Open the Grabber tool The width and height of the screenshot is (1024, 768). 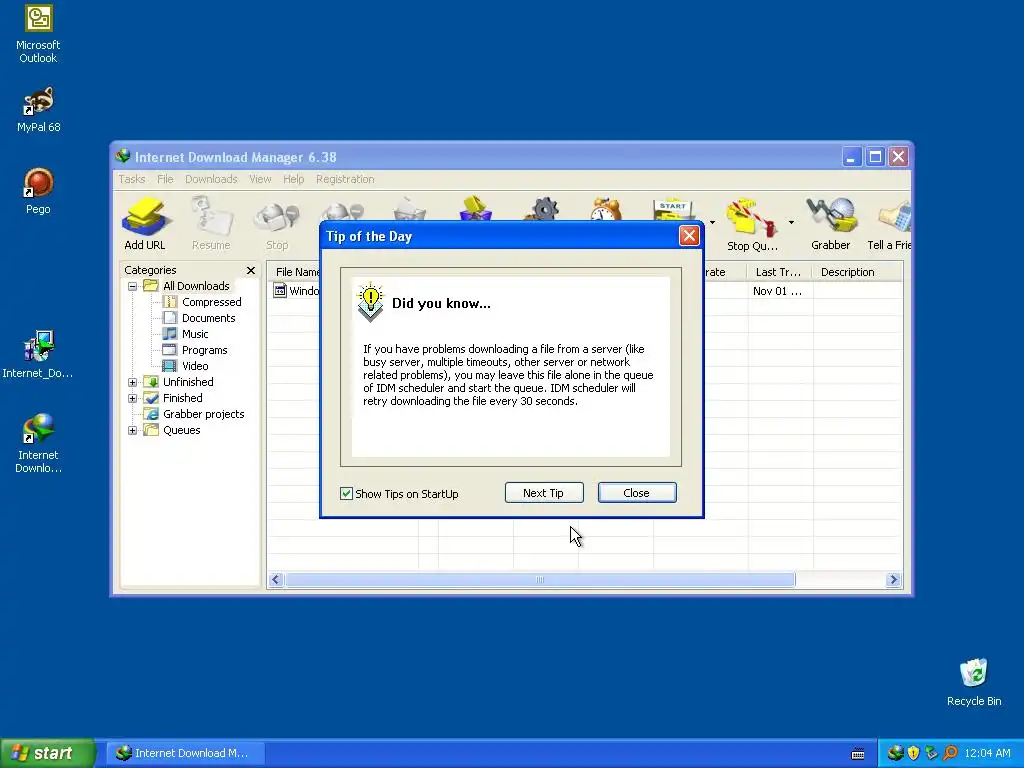(x=831, y=223)
